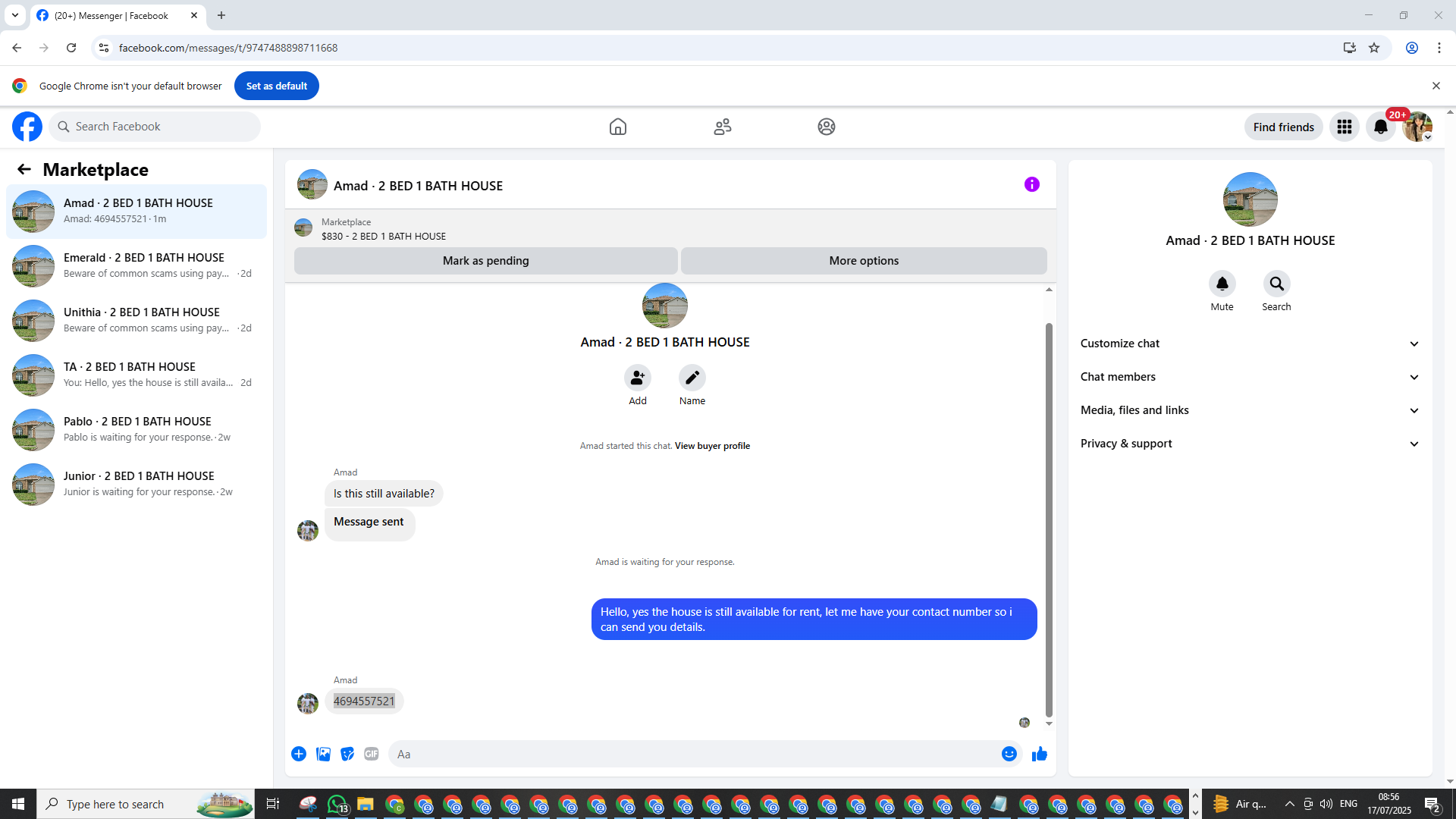The image size is (1456, 819).
Task: Open the Pablo 2 BED 1 BATH conversation
Action: [x=136, y=430]
